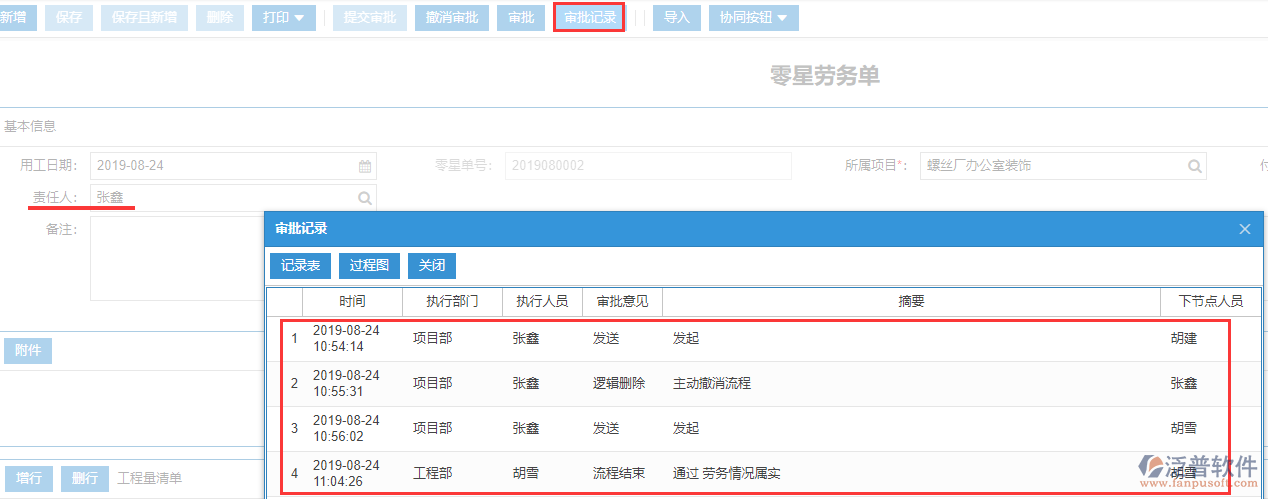Click the 删行 button
The height and width of the screenshot is (499, 1268).
[85, 478]
